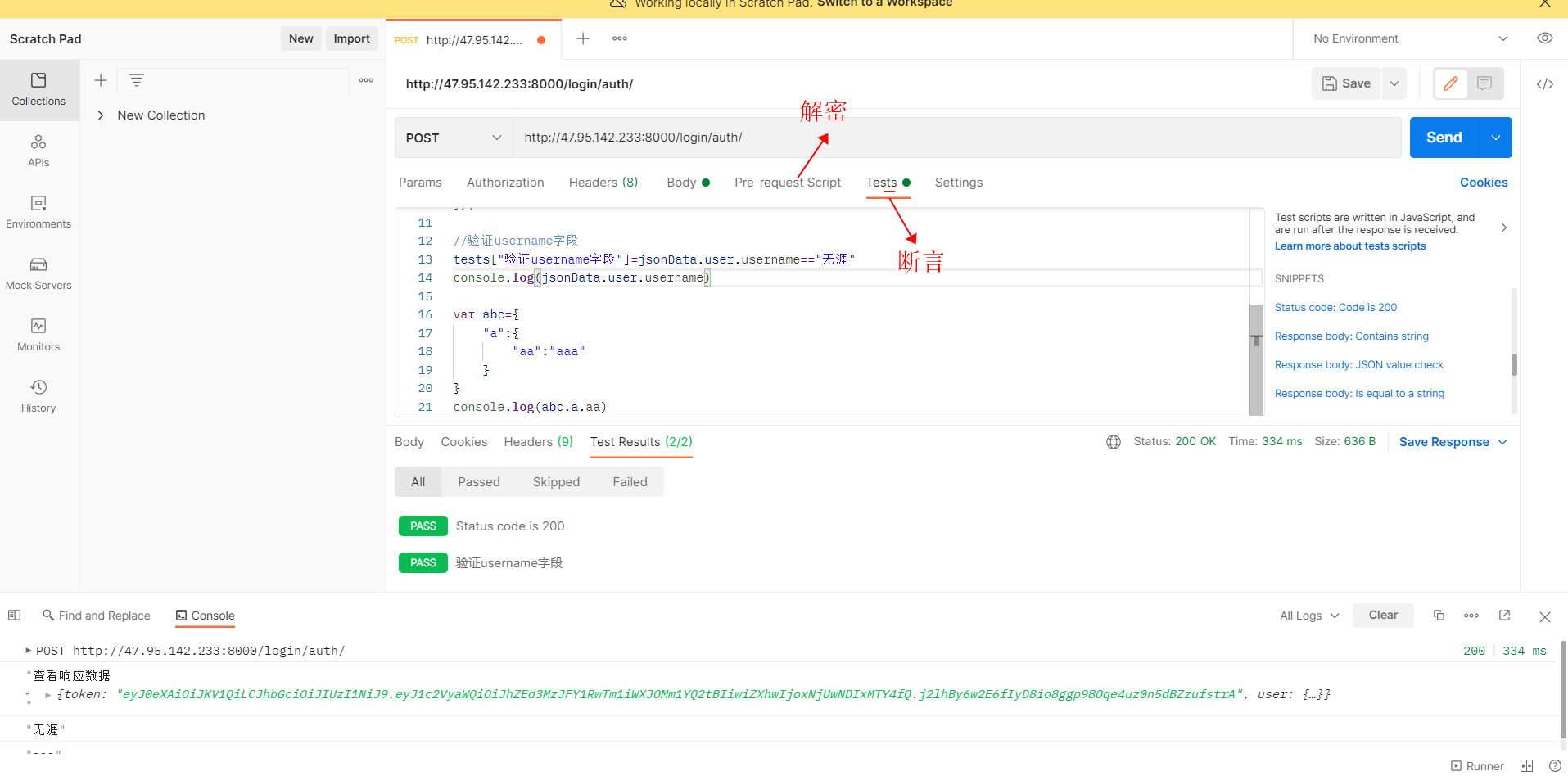Open the request Headers (8) tab
Viewport: 1568px width, 776px height.
(603, 183)
